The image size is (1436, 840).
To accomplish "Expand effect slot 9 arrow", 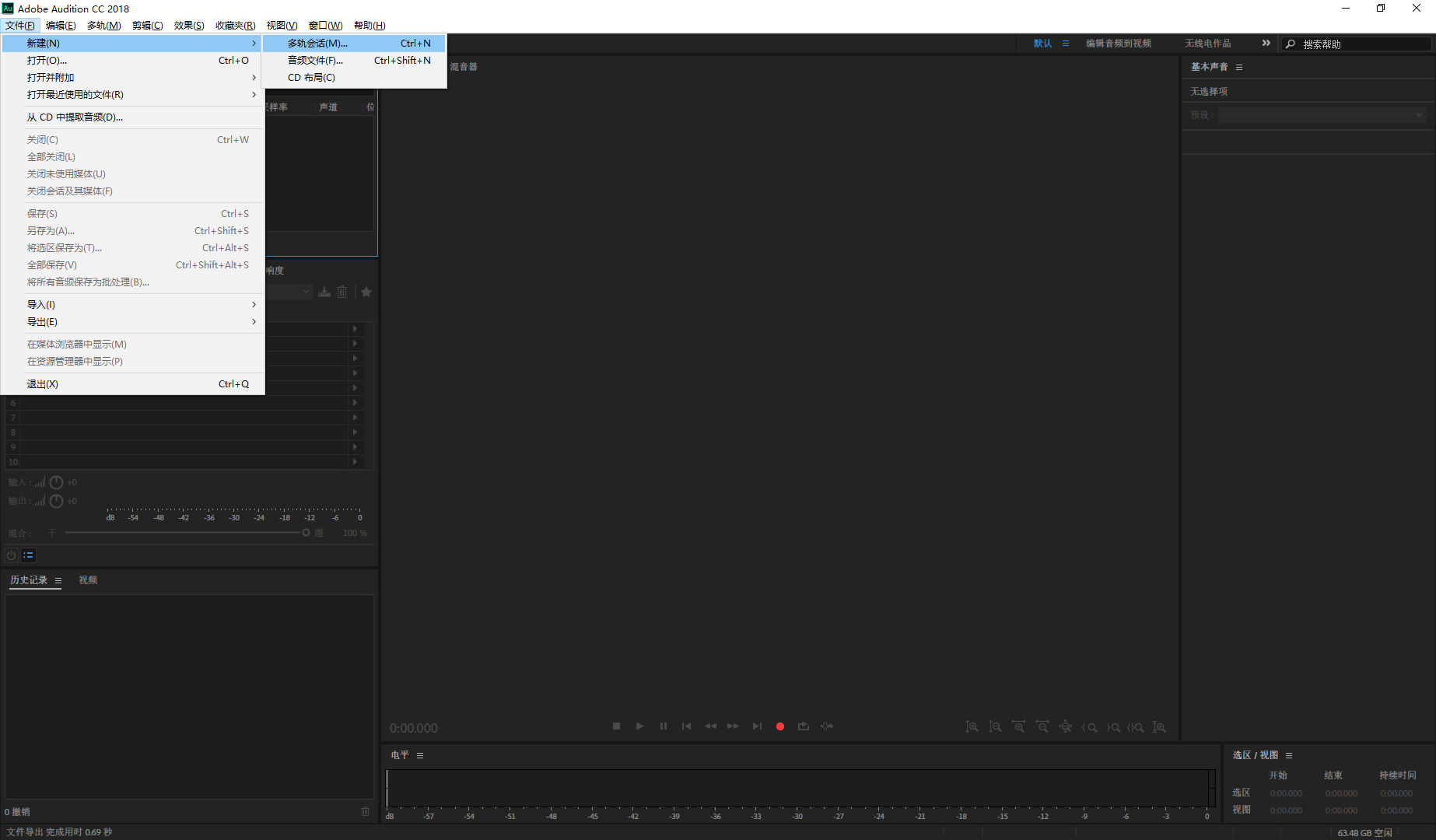I will 355,447.
